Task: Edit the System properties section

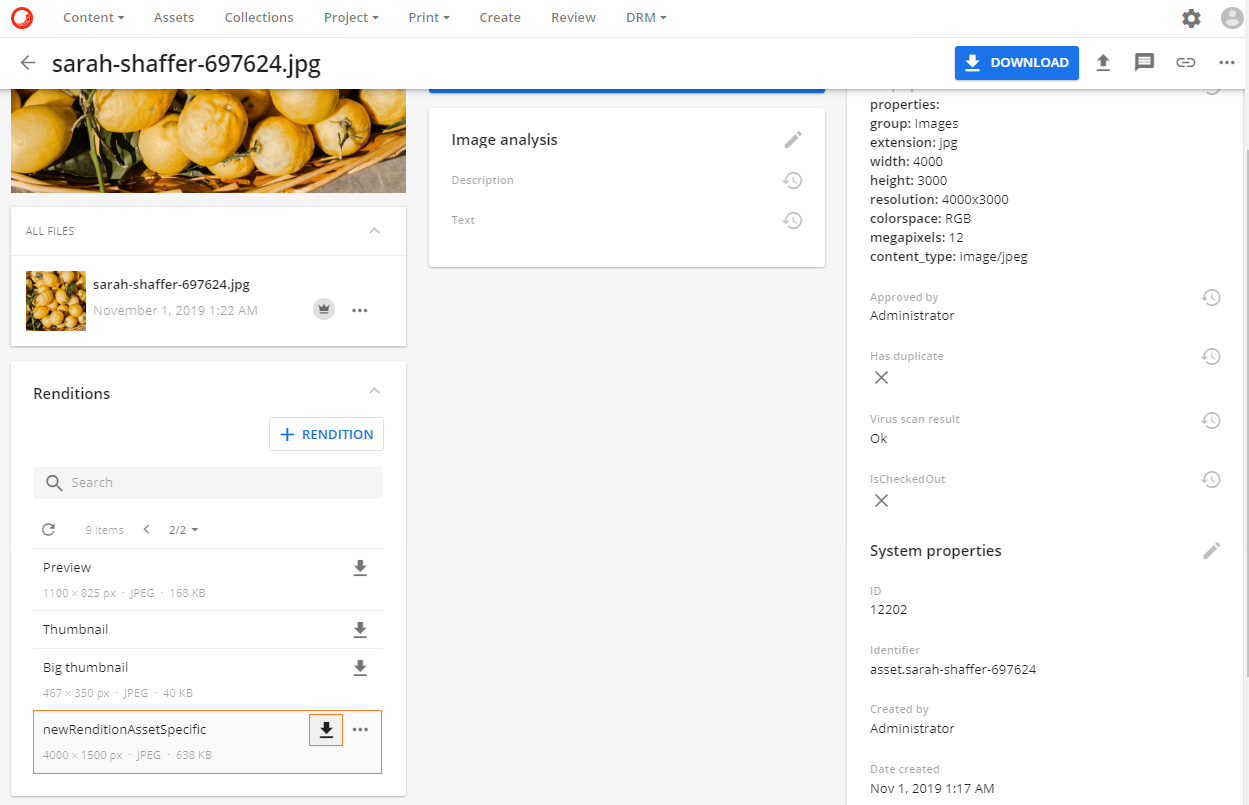Action: click(1211, 550)
